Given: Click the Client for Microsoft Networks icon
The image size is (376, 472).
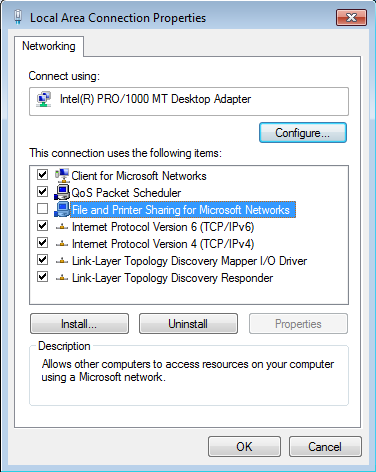Looking at the screenshot, I should coord(62,175).
